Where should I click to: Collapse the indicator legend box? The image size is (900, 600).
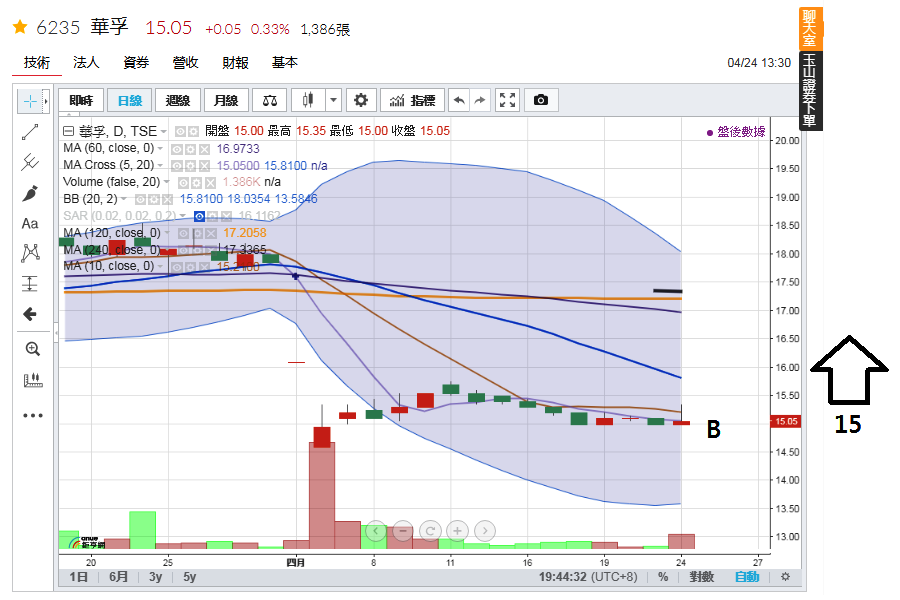tap(68, 131)
